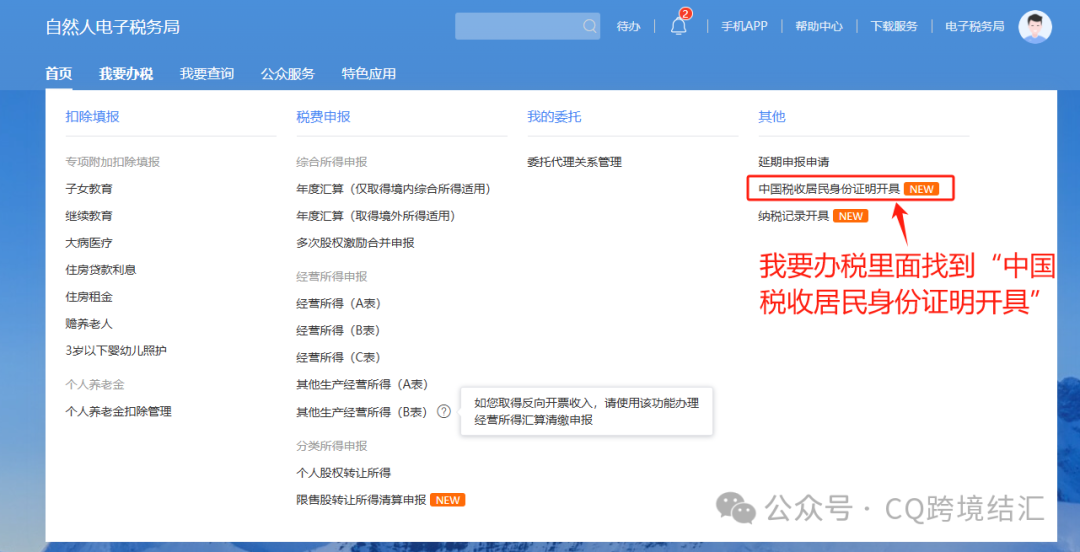Click the 自然人电子税务局 site title
This screenshot has height=552, width=1080.
coord(113,28)
